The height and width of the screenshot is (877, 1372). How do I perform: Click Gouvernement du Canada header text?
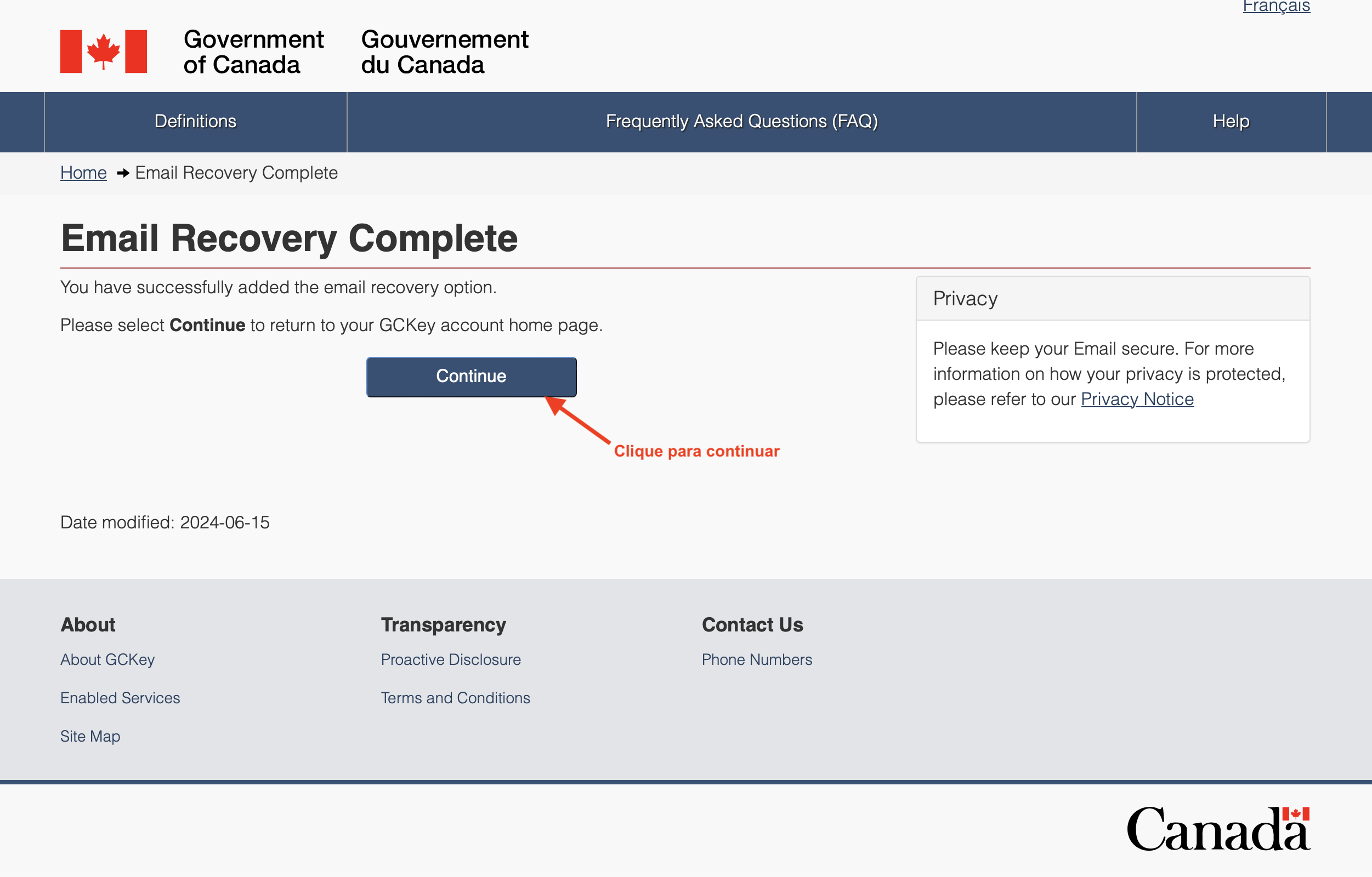tap(444, 52)
